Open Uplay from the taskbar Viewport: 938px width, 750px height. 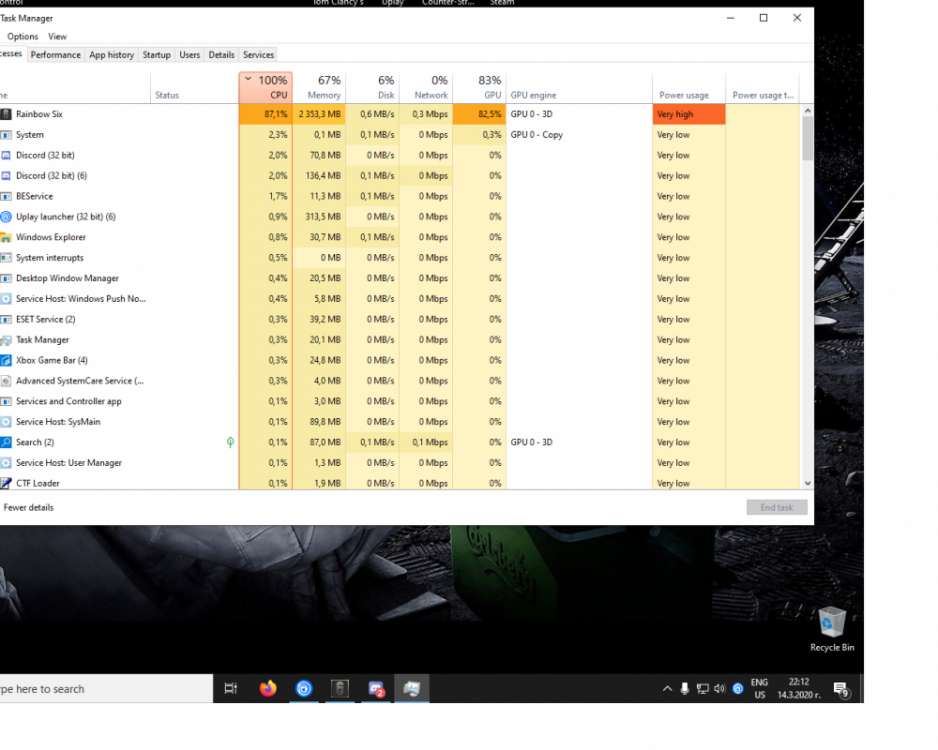304,688
